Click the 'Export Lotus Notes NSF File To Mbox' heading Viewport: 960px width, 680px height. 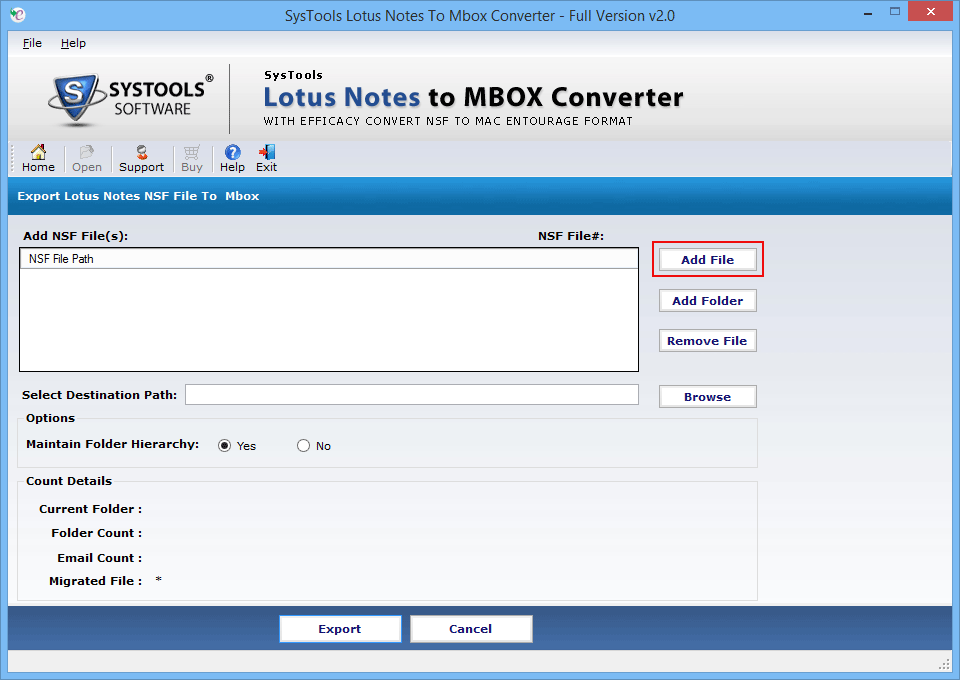click(138, 196)
